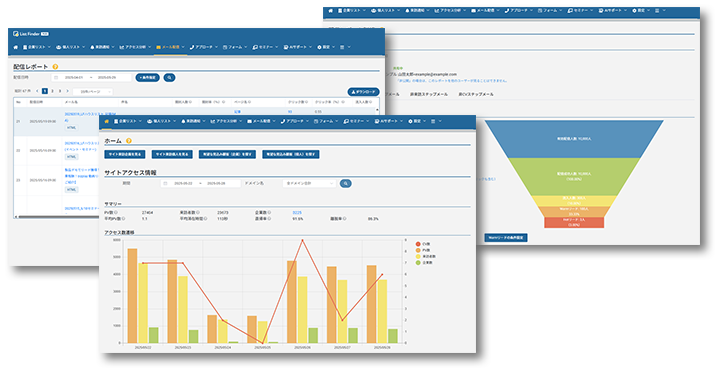Click 期間 date range input in ホーム window
718x368 pixels.
click(201, 184)
